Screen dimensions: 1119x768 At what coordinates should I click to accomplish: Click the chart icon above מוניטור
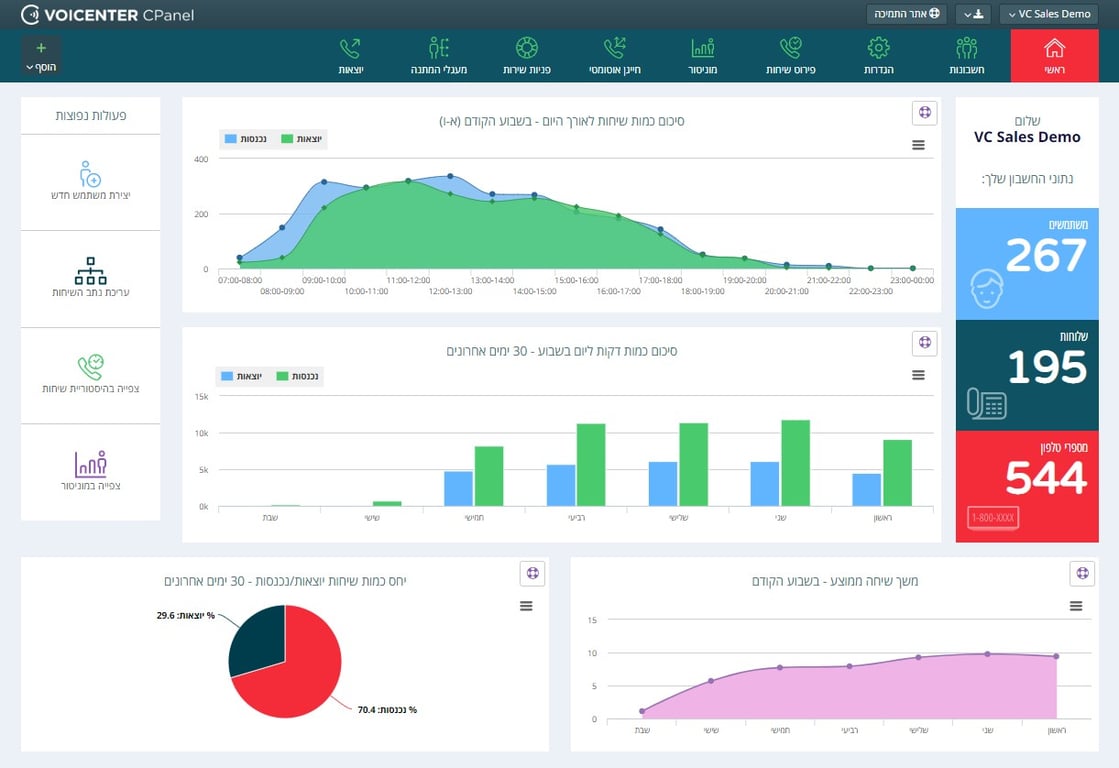click(702, 48)
